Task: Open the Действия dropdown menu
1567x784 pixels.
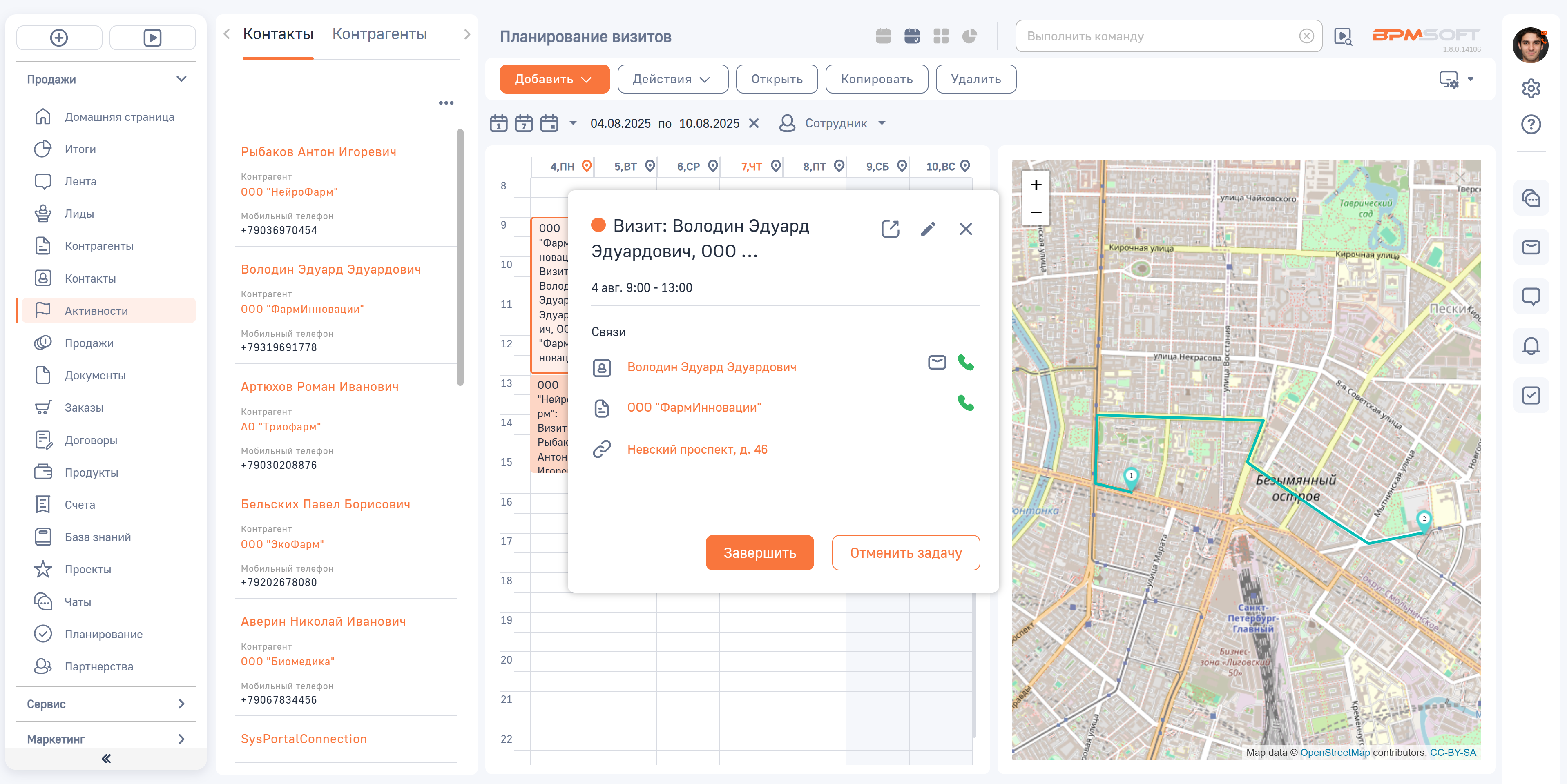Action: (672, 79)
